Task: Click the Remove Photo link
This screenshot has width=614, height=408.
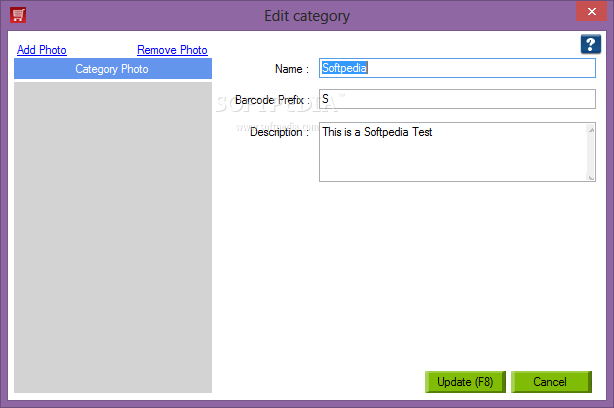Action: (x=172, y=50)
